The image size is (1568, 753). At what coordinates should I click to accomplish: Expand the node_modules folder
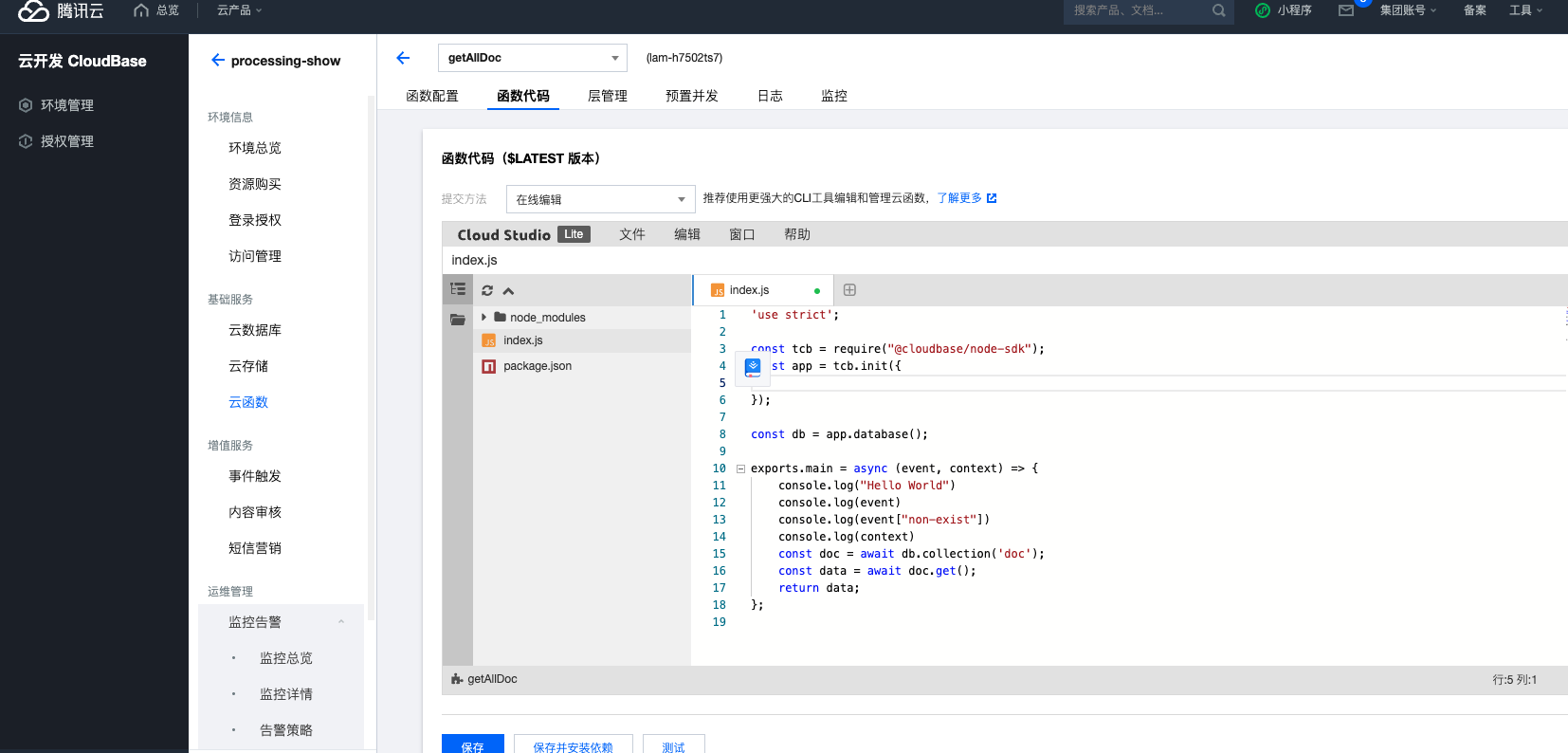tap(483, 317)
